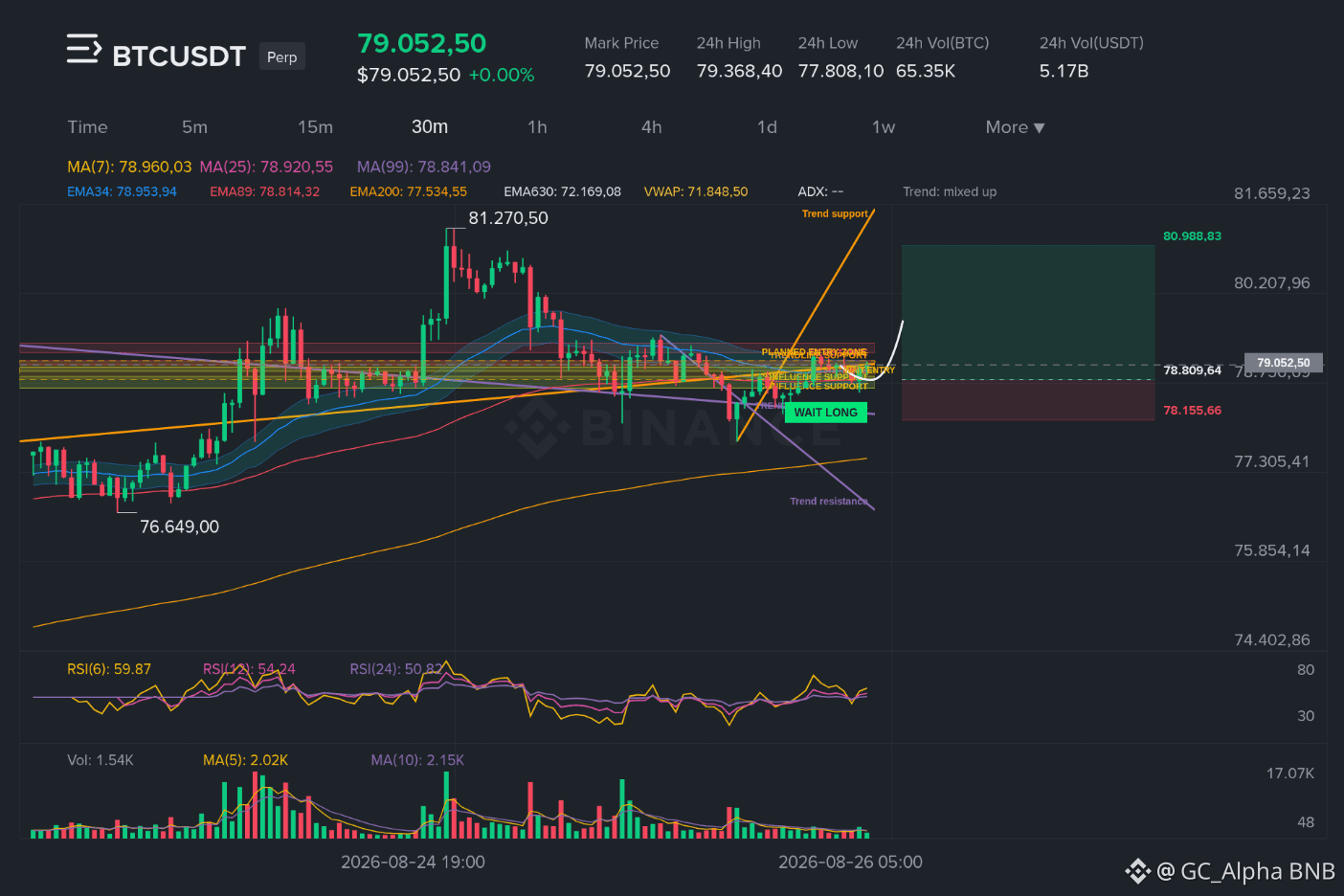
Task: Click the 78.155,66 stop-loss price label
Action: pyautogui.click(x=1193, y=411)
